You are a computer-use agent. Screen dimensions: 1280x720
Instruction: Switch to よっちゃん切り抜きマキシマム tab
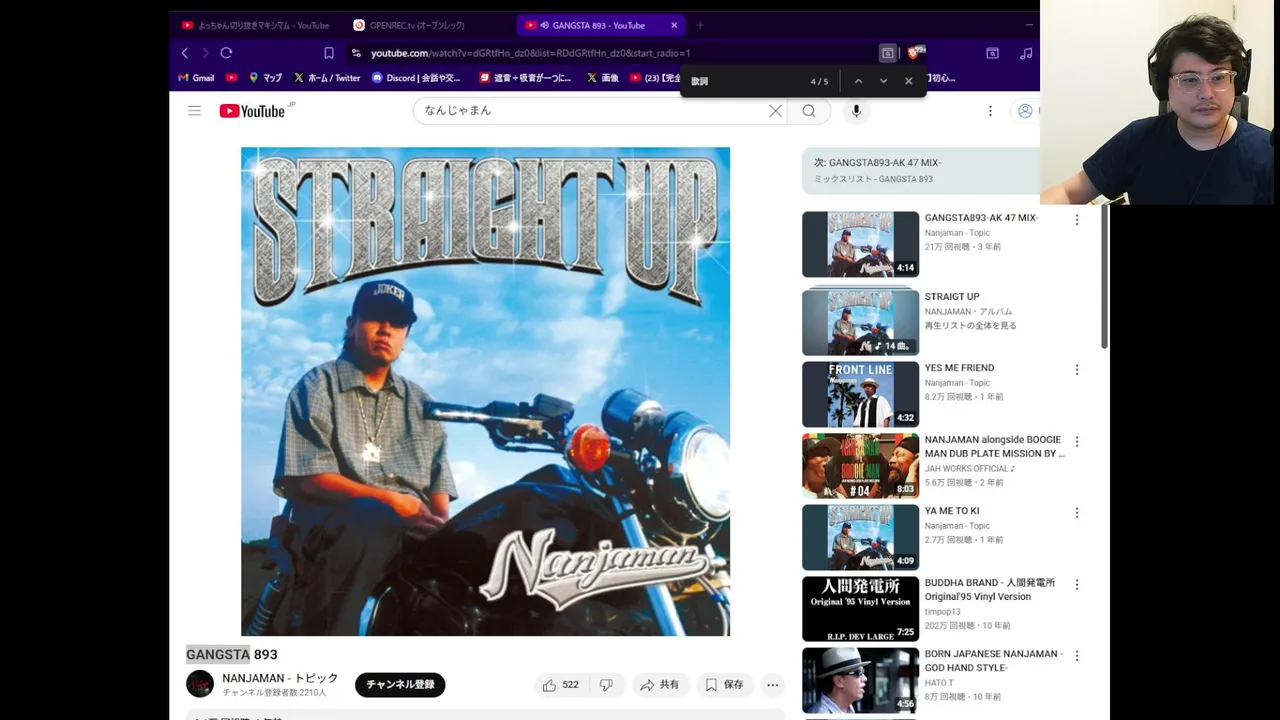click(256, 25)
